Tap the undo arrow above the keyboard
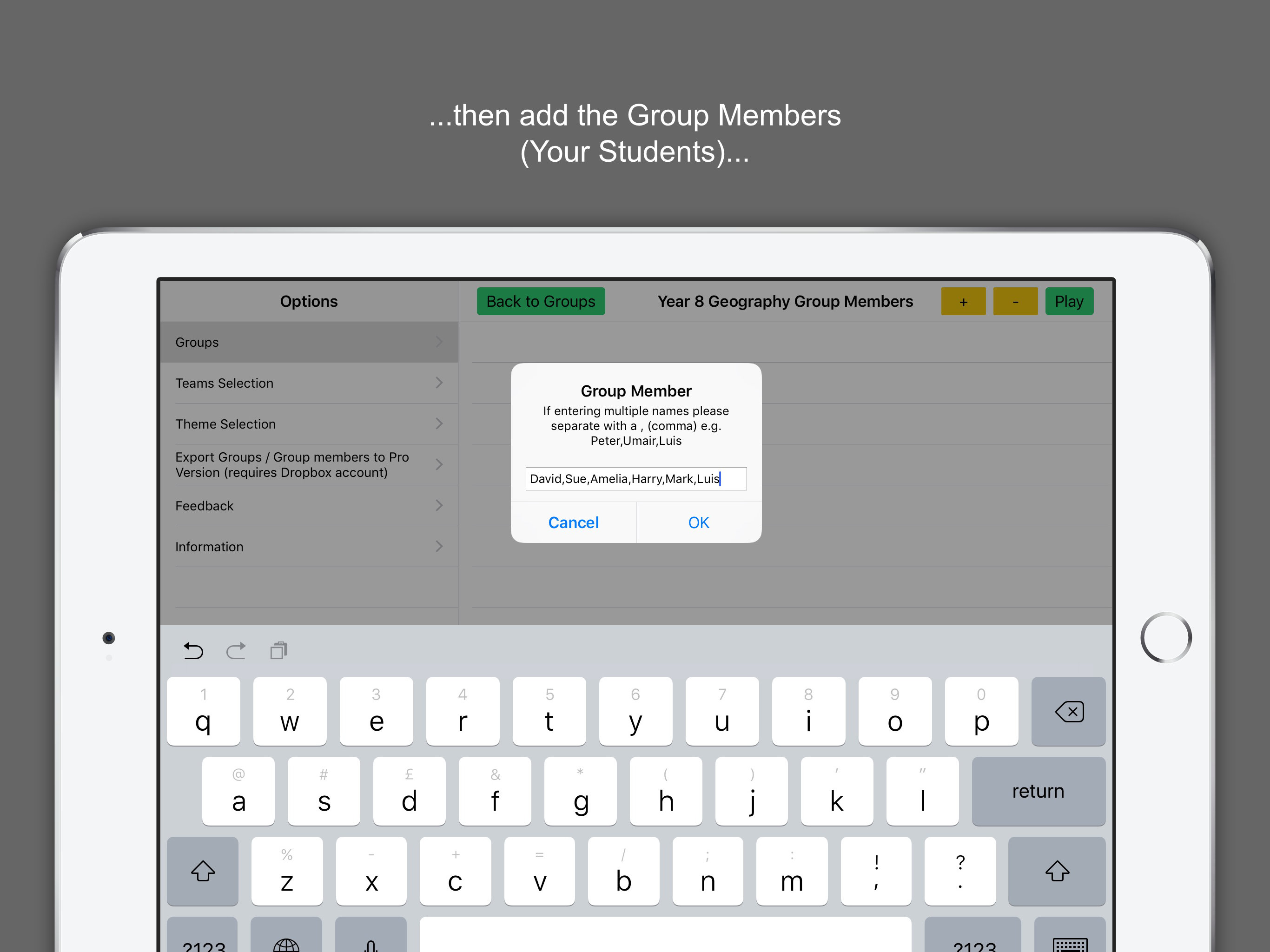 click(193, 651)
